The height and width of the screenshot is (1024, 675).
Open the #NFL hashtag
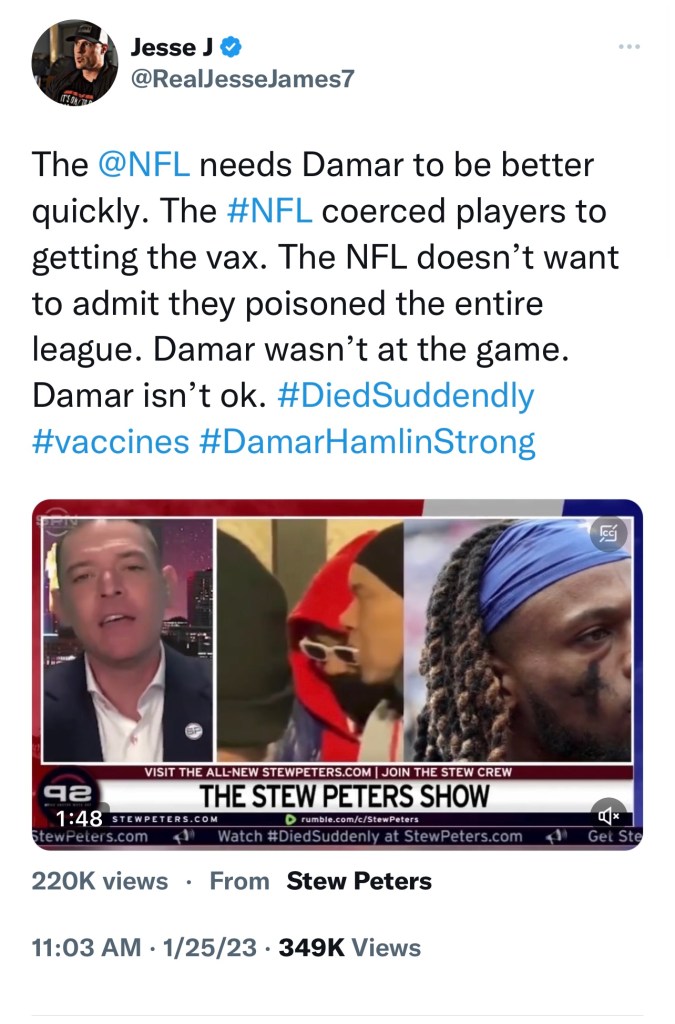(x=269, y=211)
